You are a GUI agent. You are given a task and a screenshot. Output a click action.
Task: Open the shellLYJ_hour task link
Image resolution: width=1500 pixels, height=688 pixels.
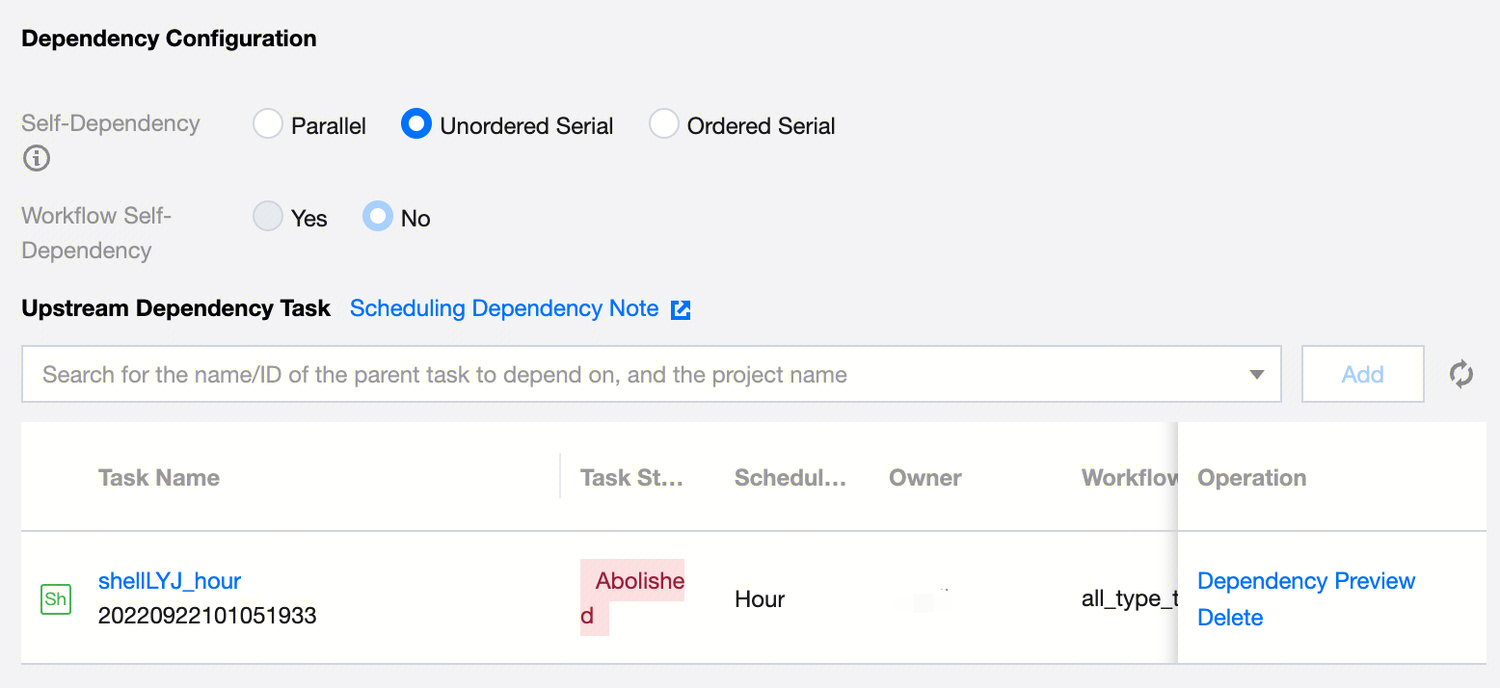(169, 581)
